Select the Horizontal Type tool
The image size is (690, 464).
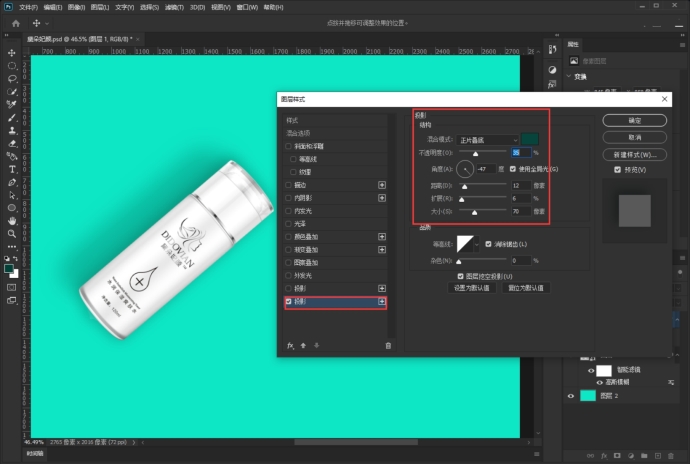[12, 169]
